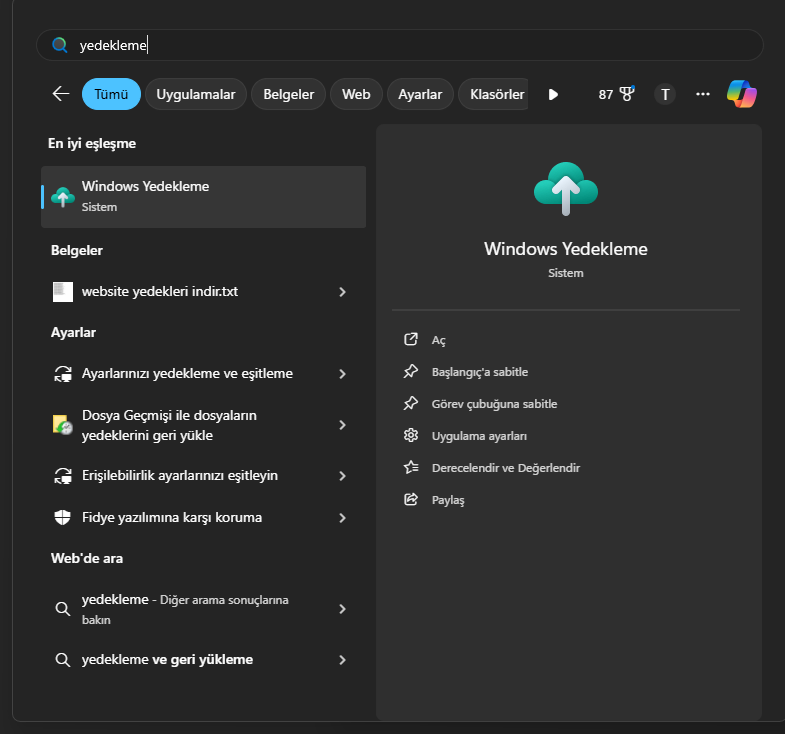Click the Copilot icon in search header

[741, 94]
